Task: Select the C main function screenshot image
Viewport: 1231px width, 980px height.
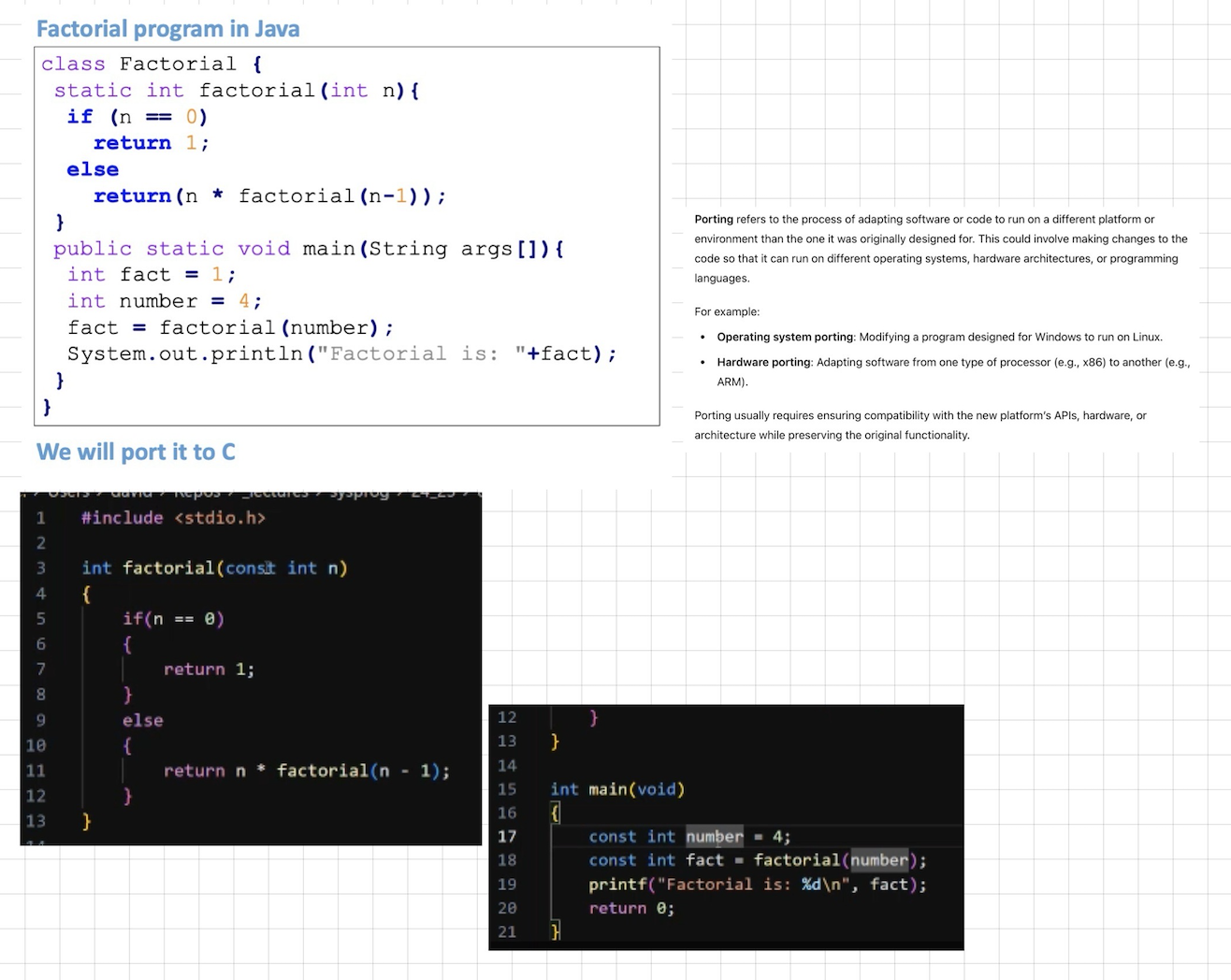Action: click(x=726, y=828)
